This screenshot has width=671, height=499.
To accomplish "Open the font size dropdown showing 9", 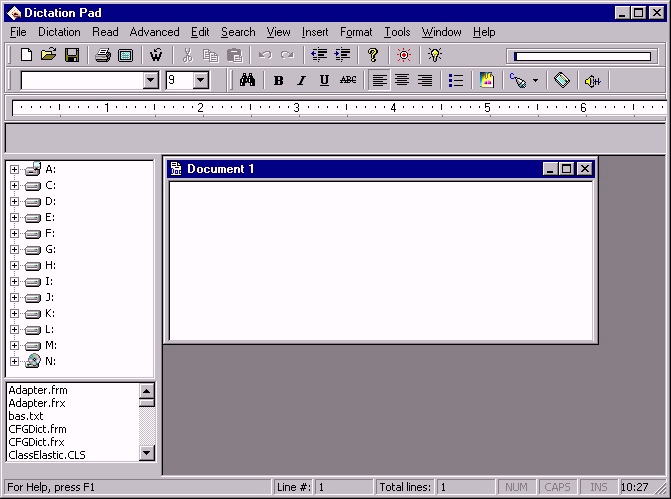I will coord(200,80).
